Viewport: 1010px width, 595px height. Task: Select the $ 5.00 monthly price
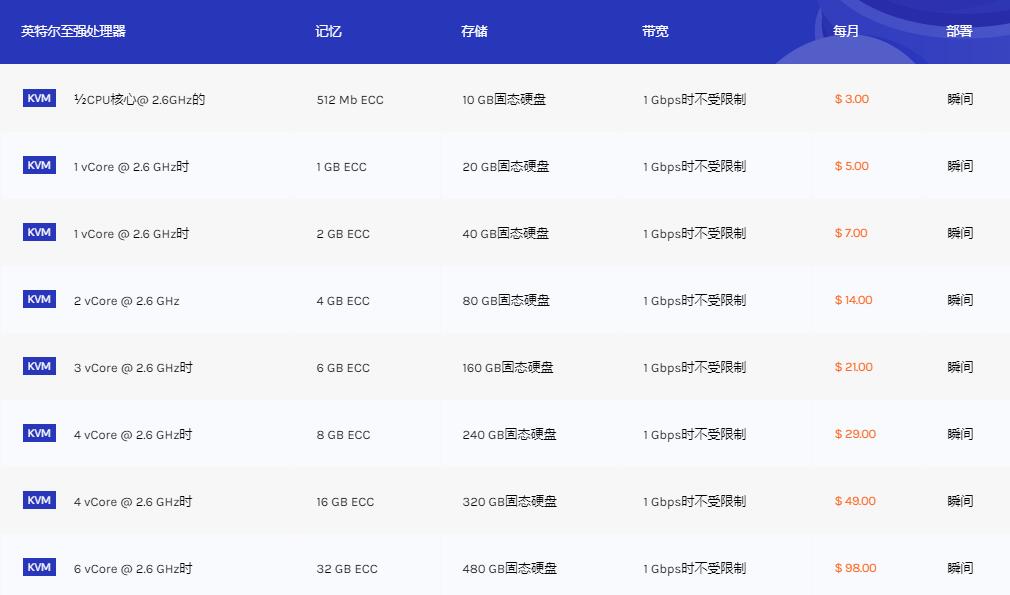[x=852, y=166]
